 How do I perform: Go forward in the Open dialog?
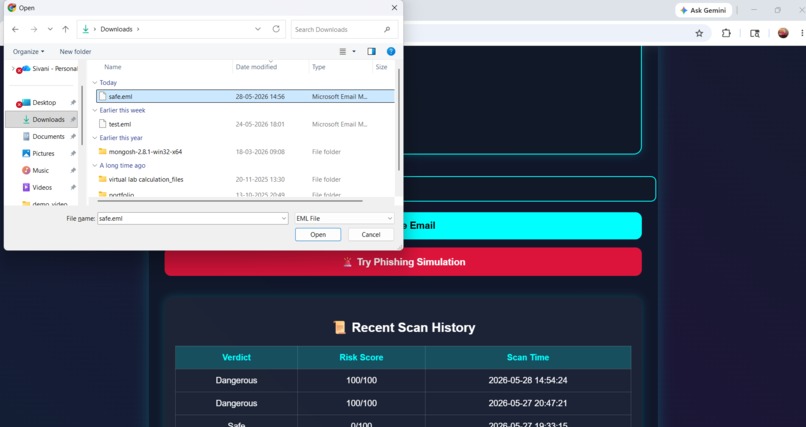click(34, 29)
